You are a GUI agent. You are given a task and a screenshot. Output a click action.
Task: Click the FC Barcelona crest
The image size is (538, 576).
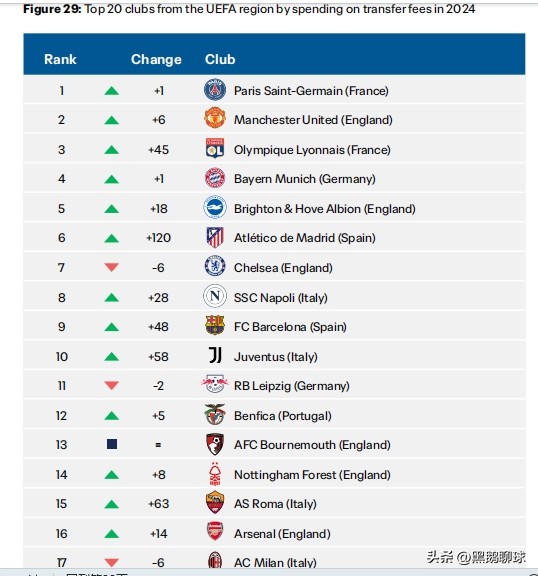tap(215, 325)
